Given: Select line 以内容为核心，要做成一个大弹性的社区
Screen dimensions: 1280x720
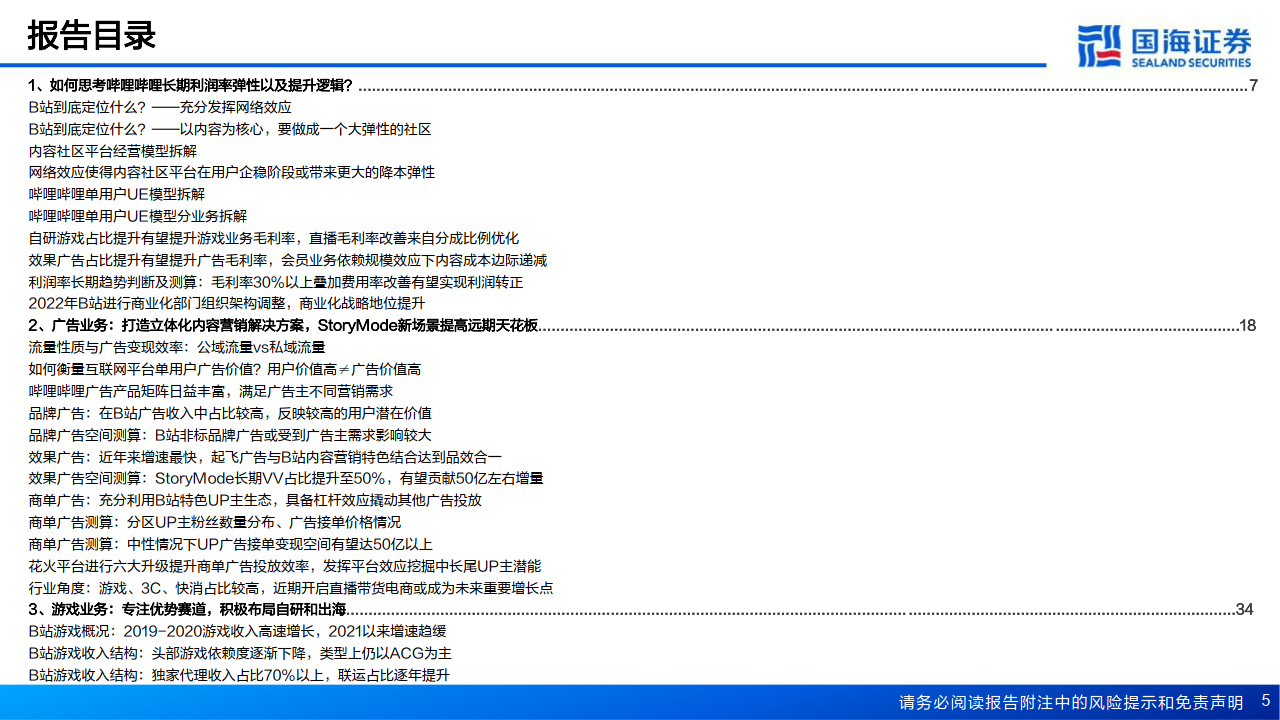Looking at the screenshot, I should point(230,129).
